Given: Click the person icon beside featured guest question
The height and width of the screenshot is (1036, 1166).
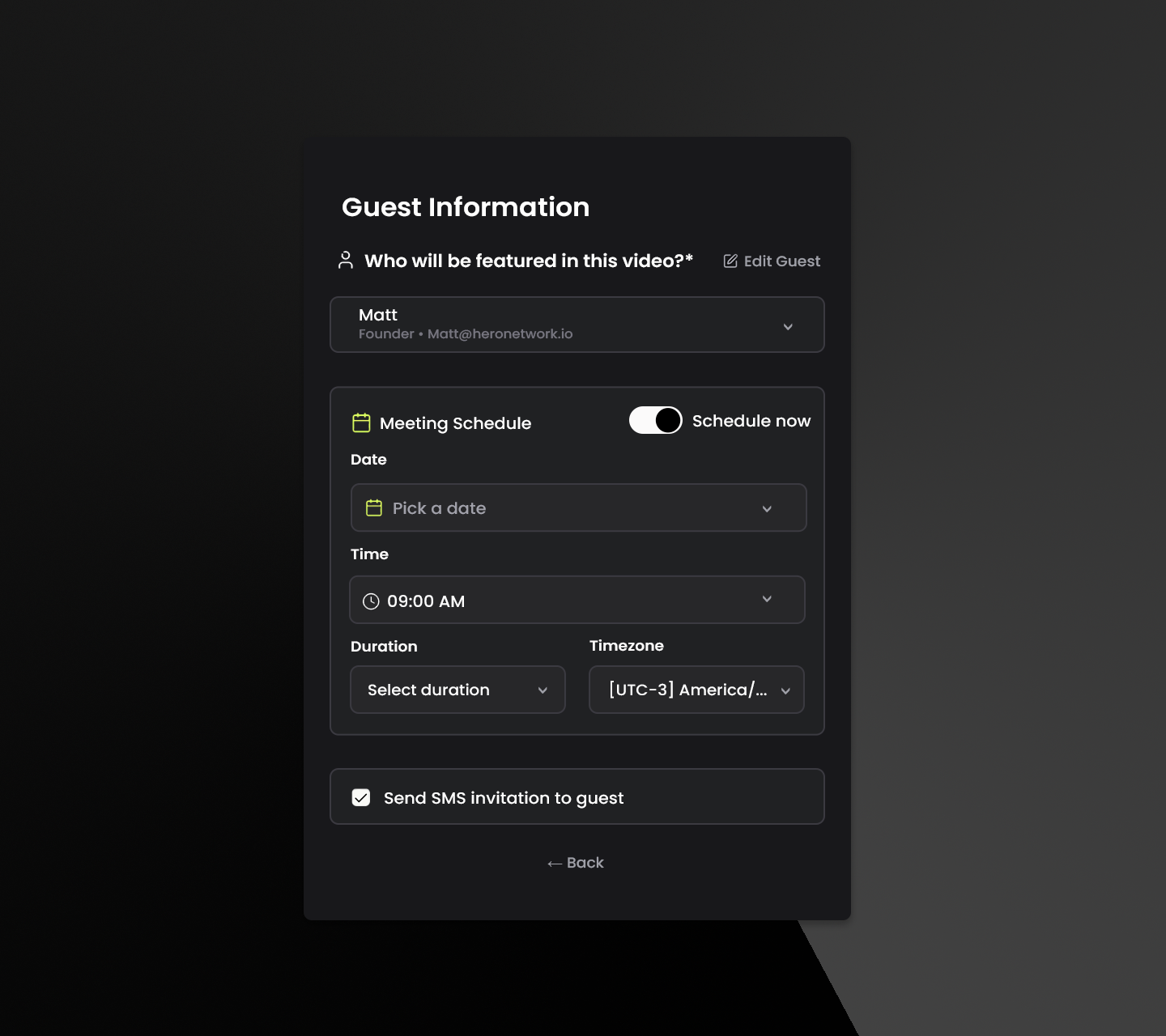Looking at the screenshot, I should click(346, 260).
